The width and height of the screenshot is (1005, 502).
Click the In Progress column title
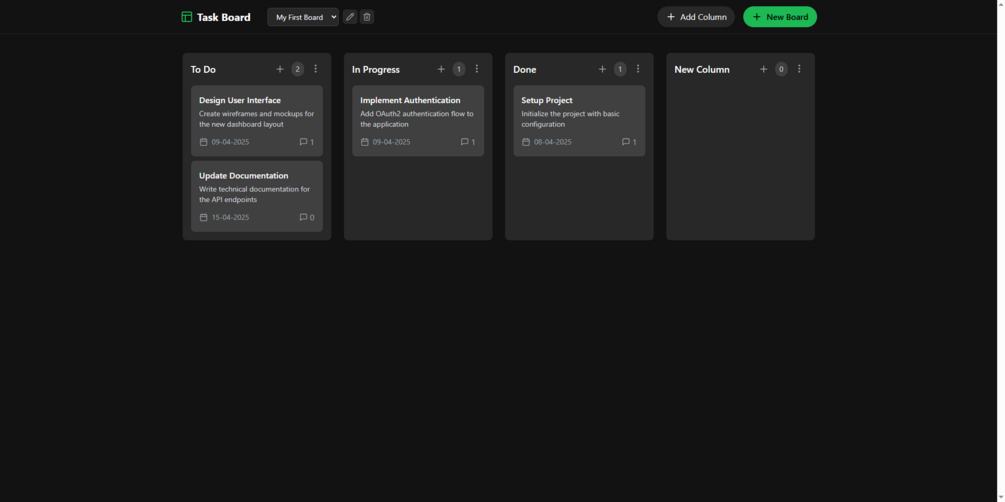point(376,69)
